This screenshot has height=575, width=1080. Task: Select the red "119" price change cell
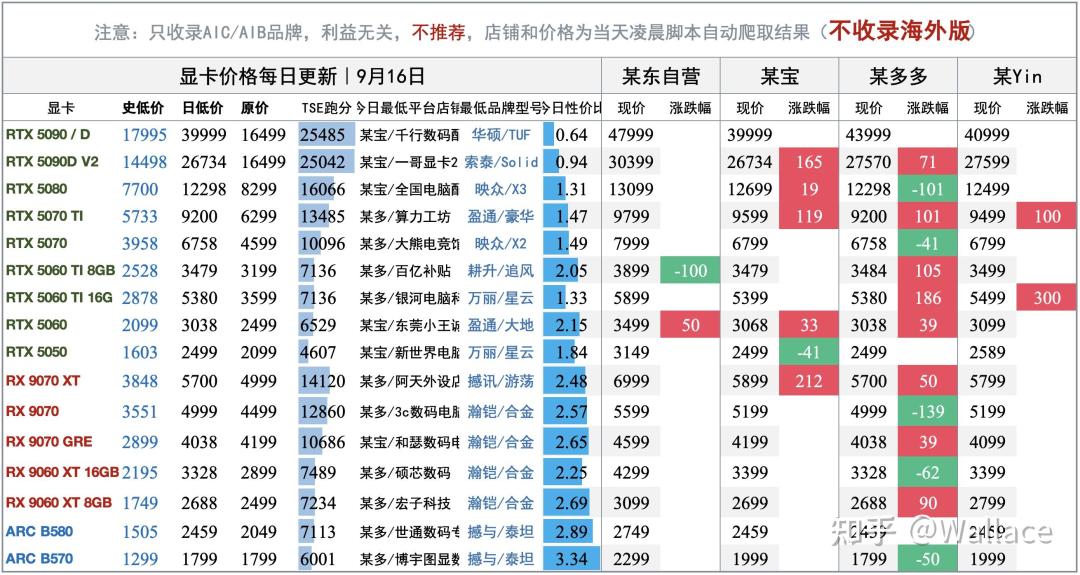click(809, 216)
